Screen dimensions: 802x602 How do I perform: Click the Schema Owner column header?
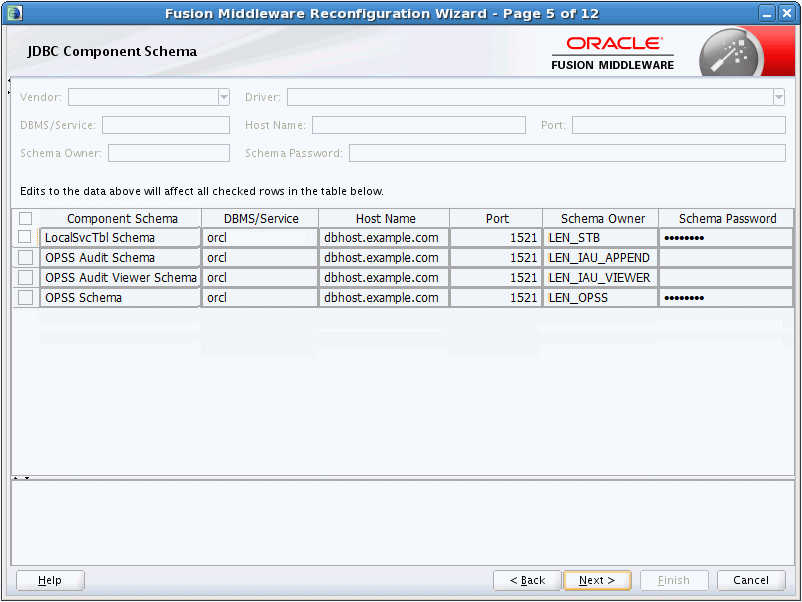point(602,218)
